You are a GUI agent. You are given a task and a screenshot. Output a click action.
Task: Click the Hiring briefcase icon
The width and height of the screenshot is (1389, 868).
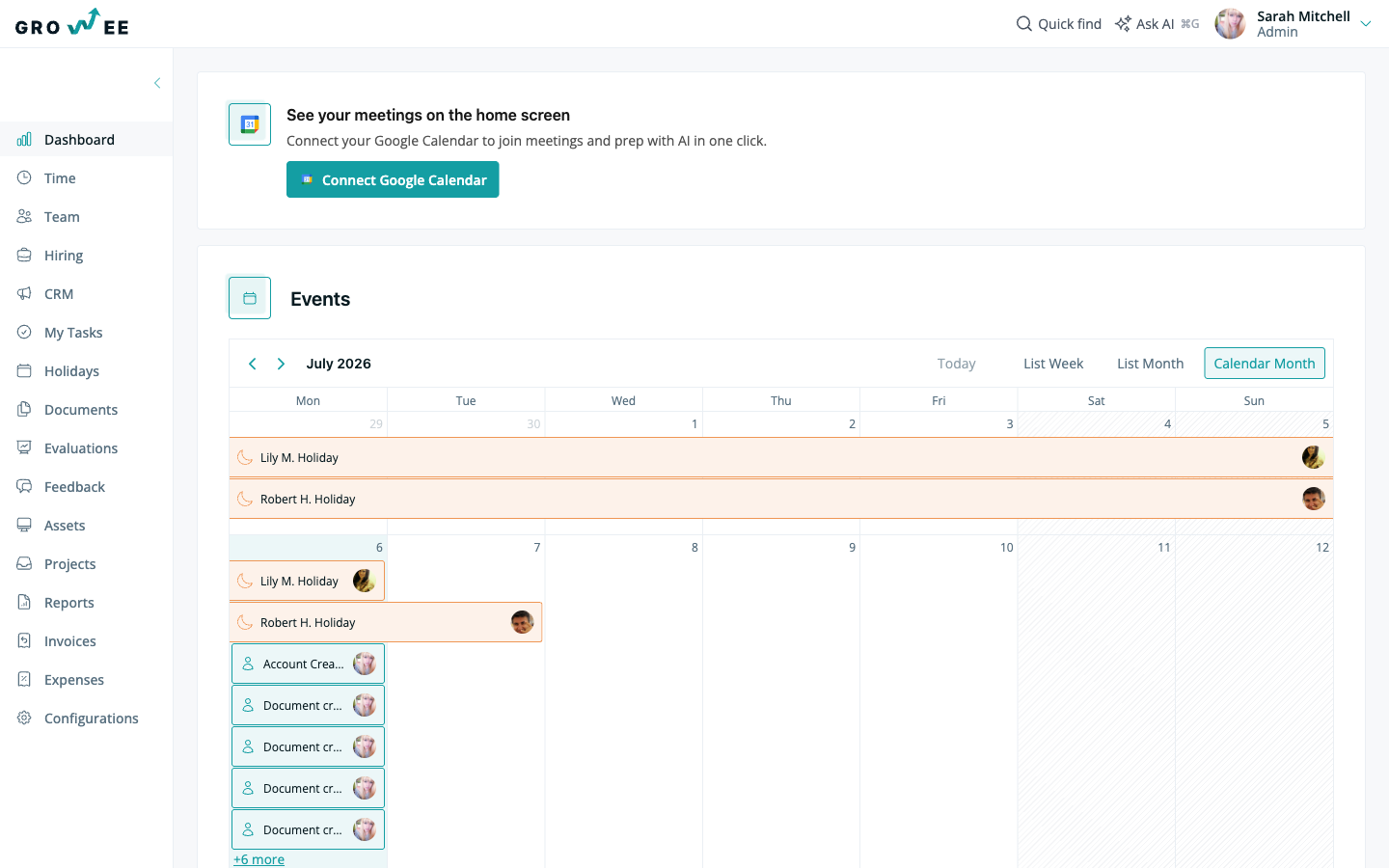point(24,255)
